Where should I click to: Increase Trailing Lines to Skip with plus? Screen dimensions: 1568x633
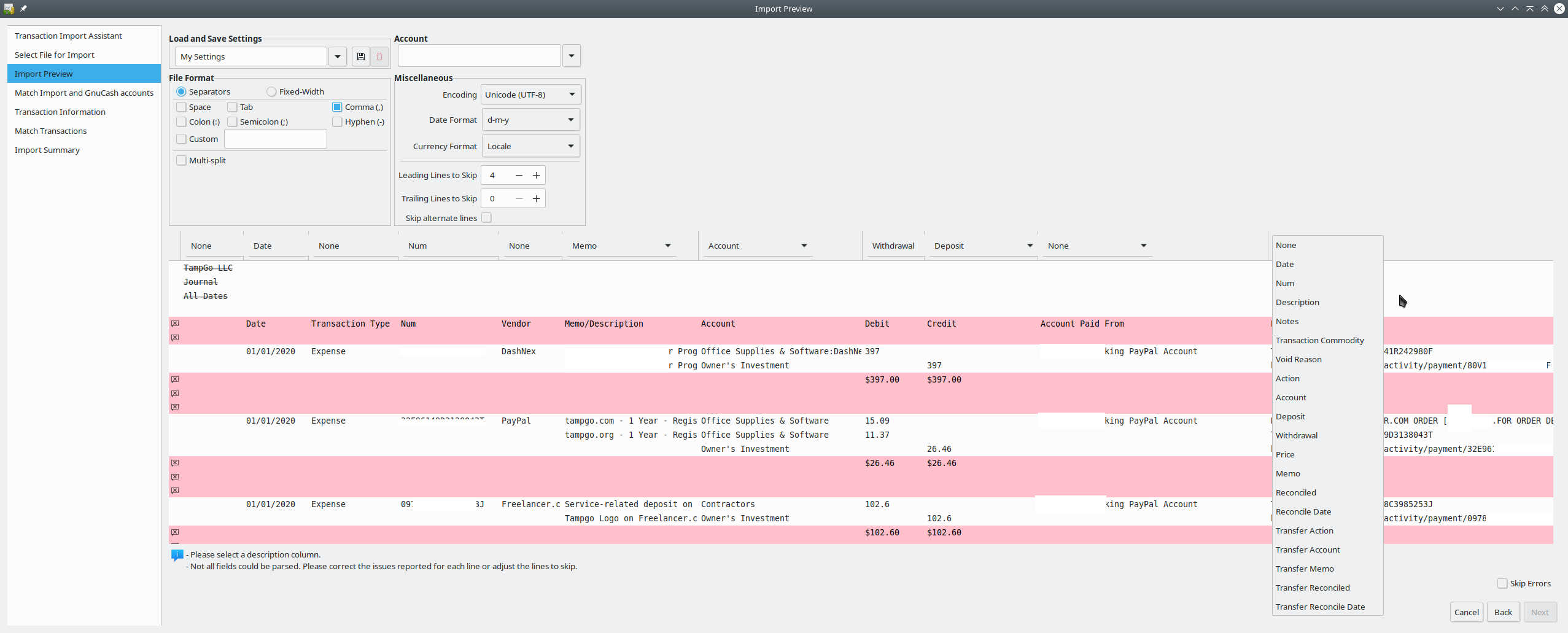536,199
